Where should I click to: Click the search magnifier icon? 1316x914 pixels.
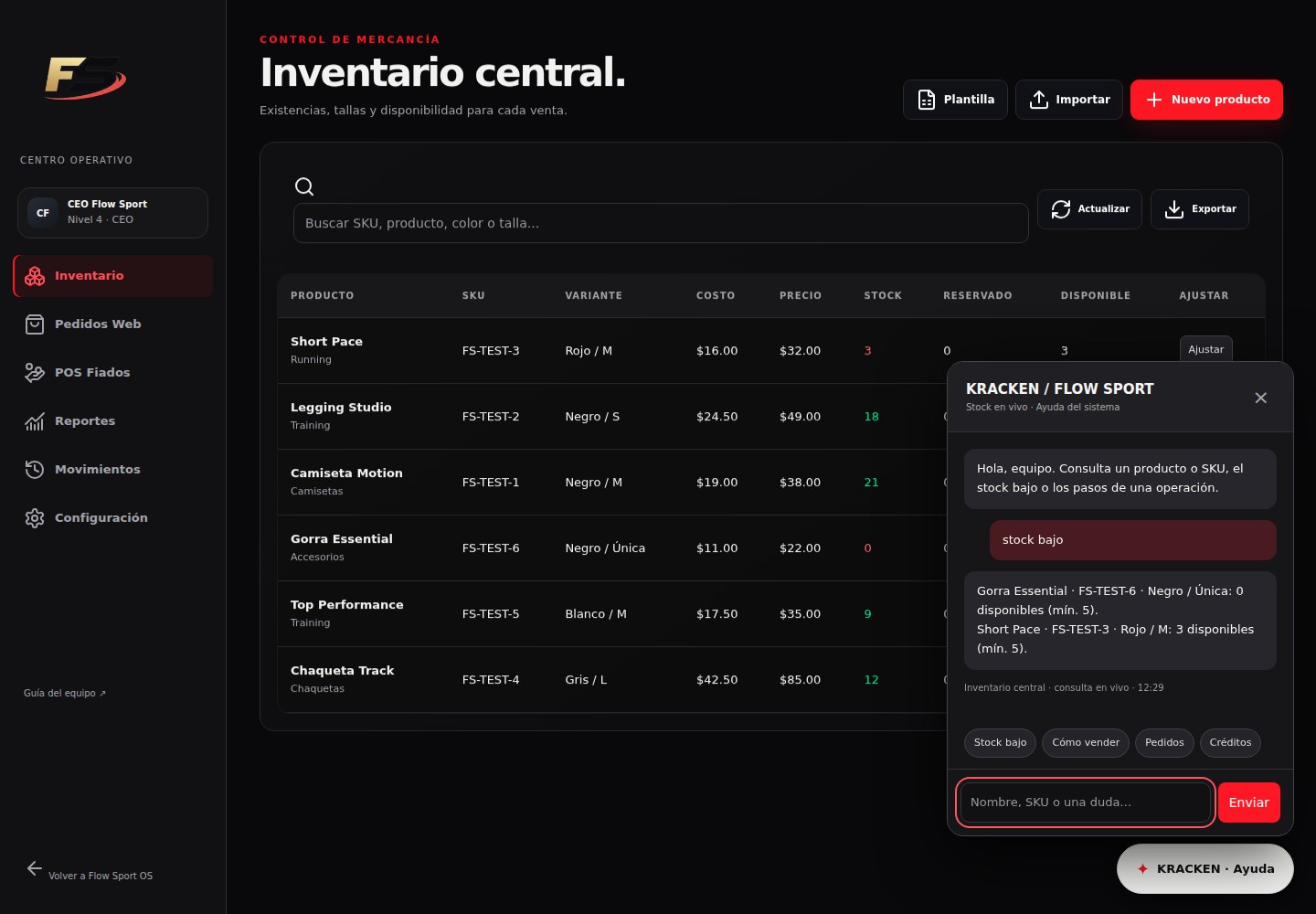pyautogui.click(x=304, y=186)
